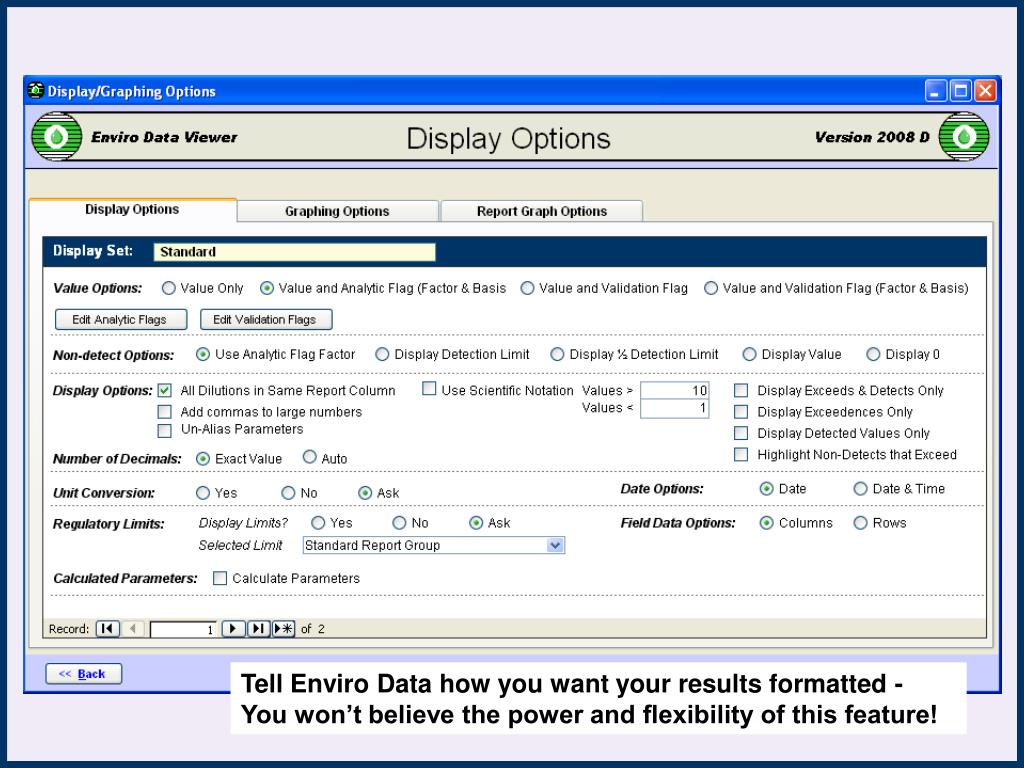This screenshot has height=768, width=1024.
Task: Open Selected Limit dropdown arrow
Action: pos(555,545)
